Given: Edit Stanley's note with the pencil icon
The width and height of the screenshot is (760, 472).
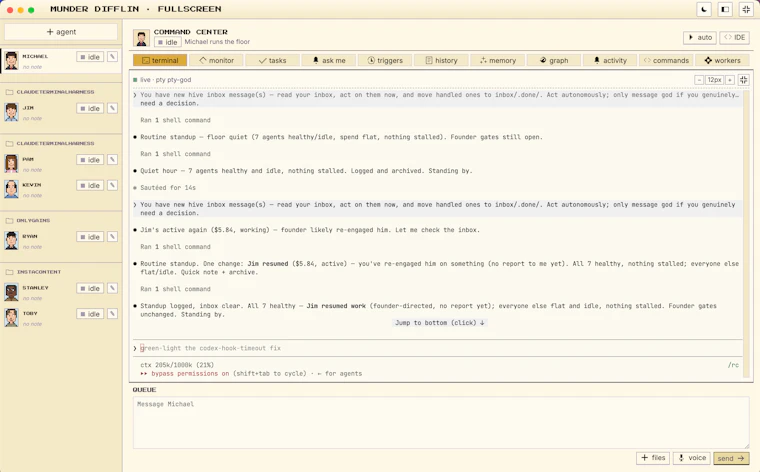Looking at the screenshot, I should (112, 288).
